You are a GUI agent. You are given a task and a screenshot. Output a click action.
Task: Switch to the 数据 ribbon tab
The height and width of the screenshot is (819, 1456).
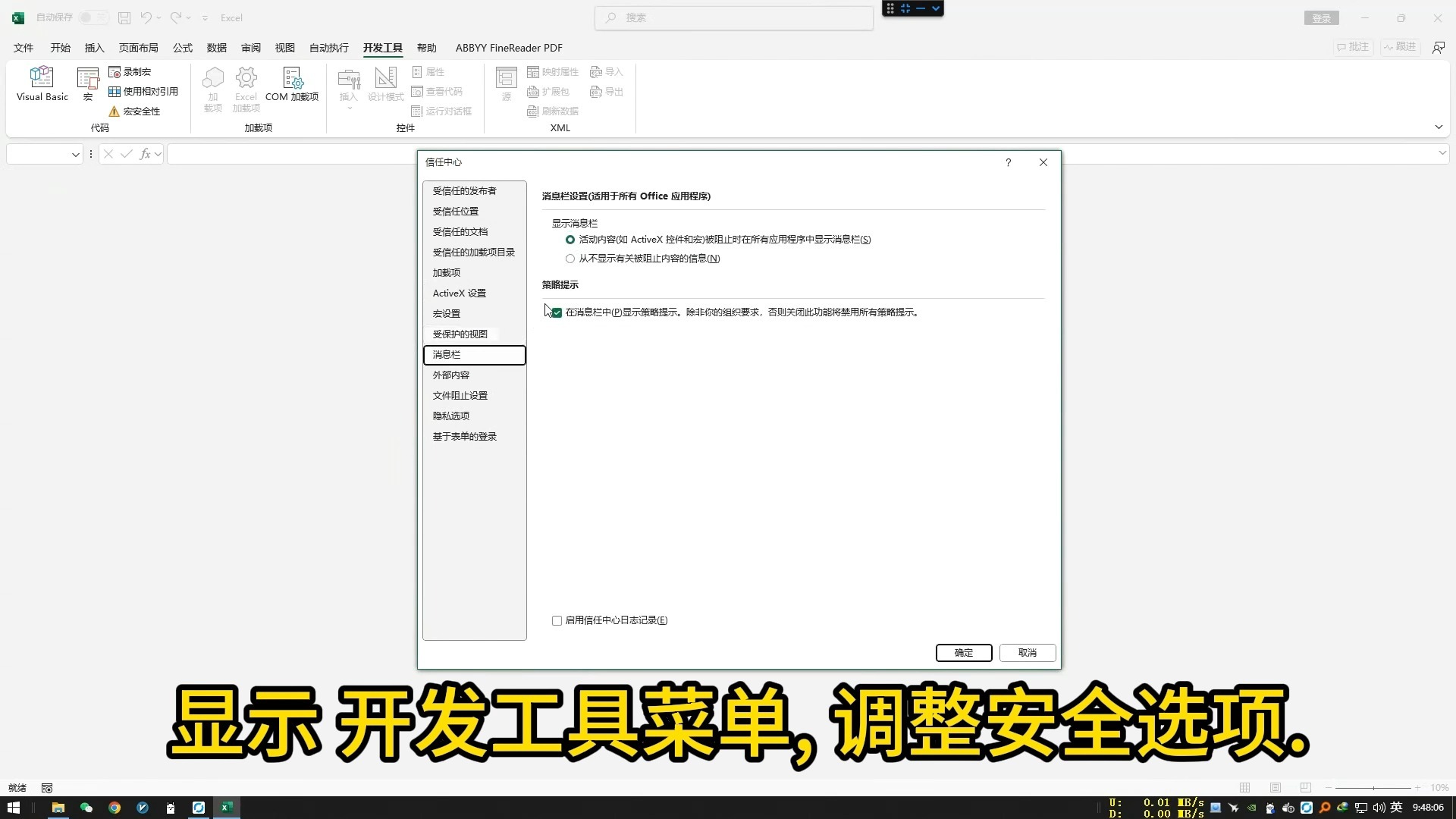(217, 48)
